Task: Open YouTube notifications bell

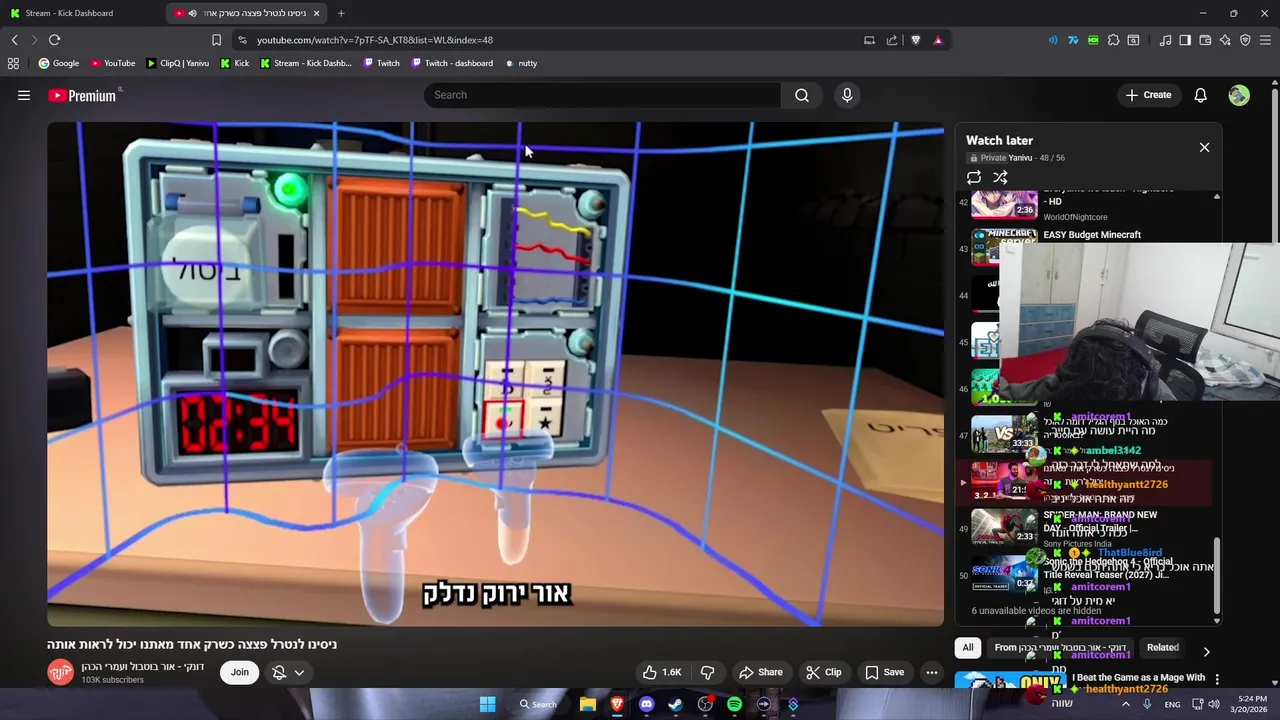Action: [1200, 95]
